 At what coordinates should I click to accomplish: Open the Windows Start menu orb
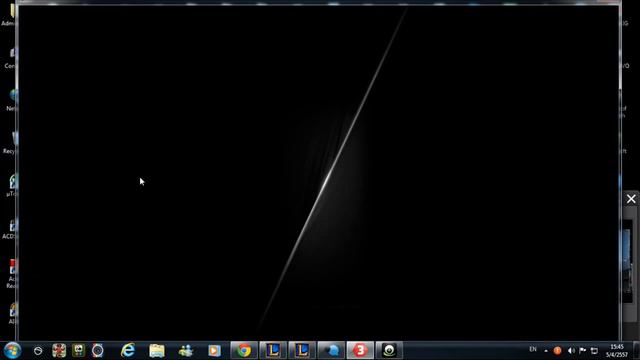12,351
